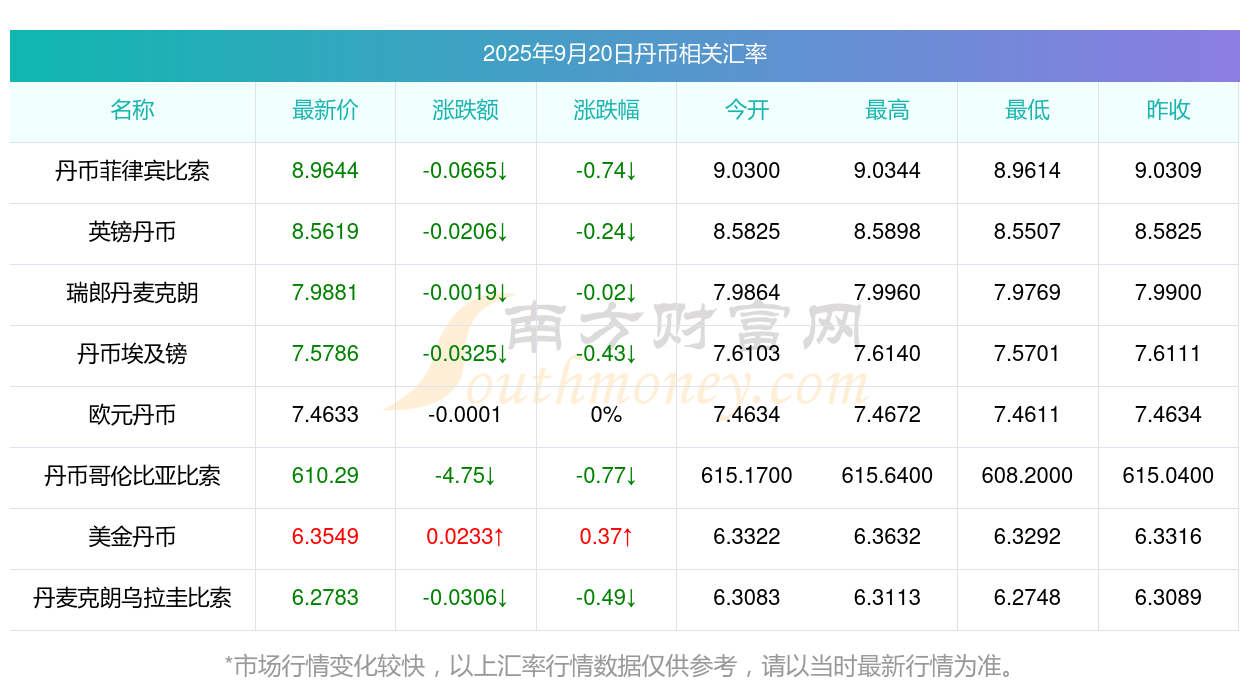Click change percent -0.49↓
Image resolution: width=1250 pixels, height=698 pixels.
(606, 598)
